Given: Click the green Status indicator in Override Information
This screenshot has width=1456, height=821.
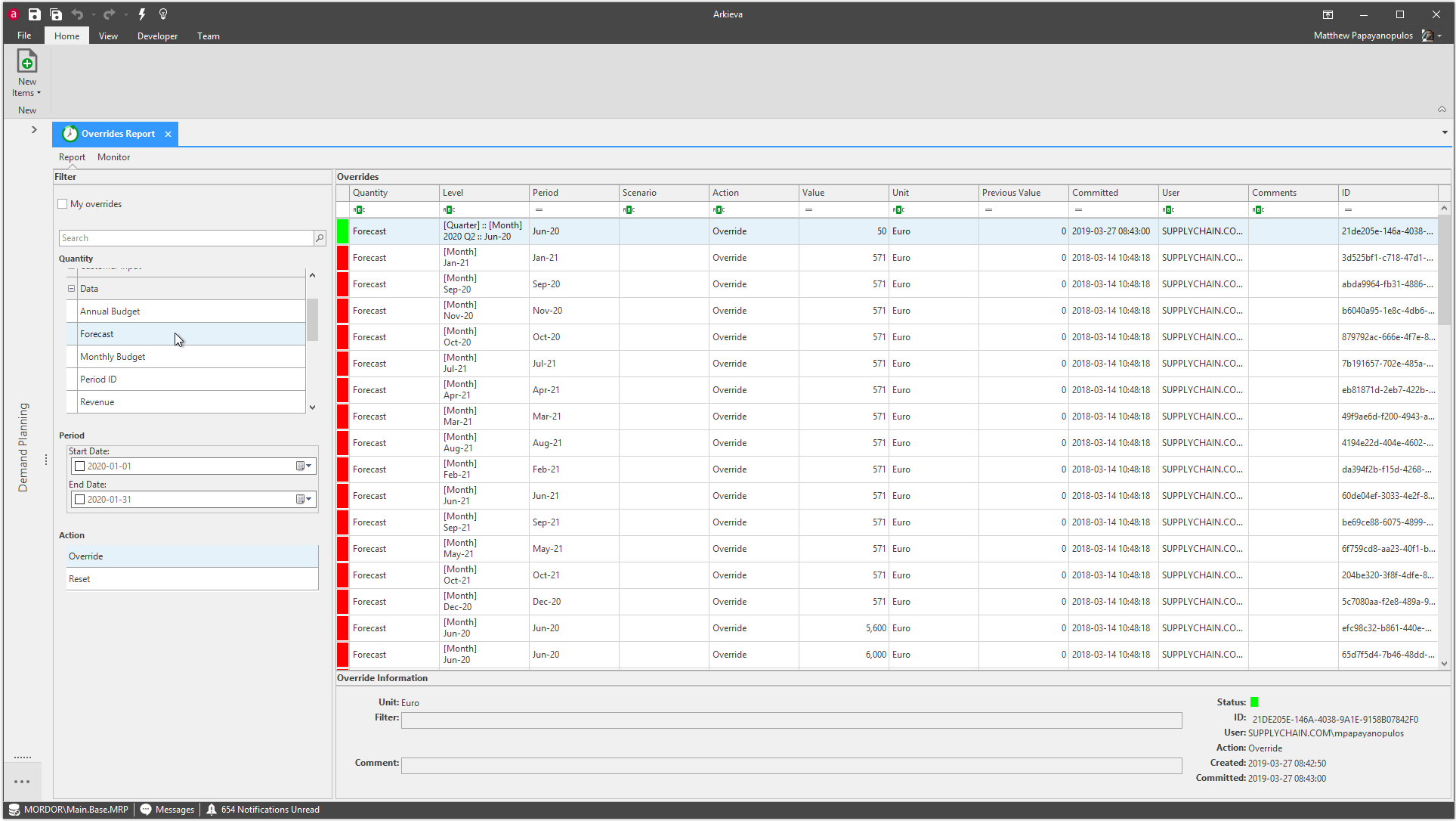Looking at the screenshot, I should click(1254, 702).
